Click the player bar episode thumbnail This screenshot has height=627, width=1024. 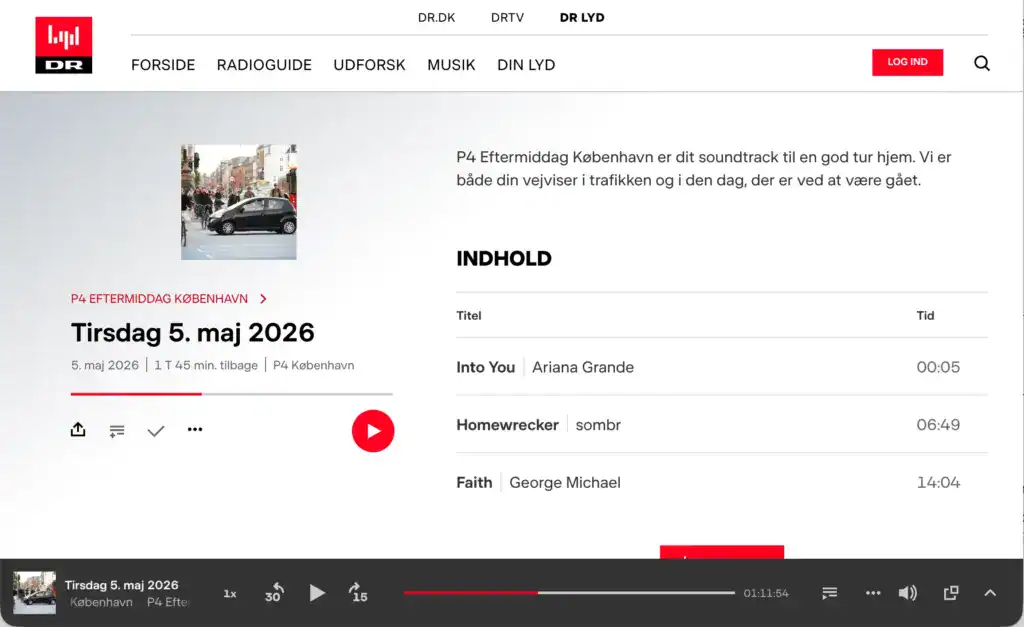coord(35,592)
